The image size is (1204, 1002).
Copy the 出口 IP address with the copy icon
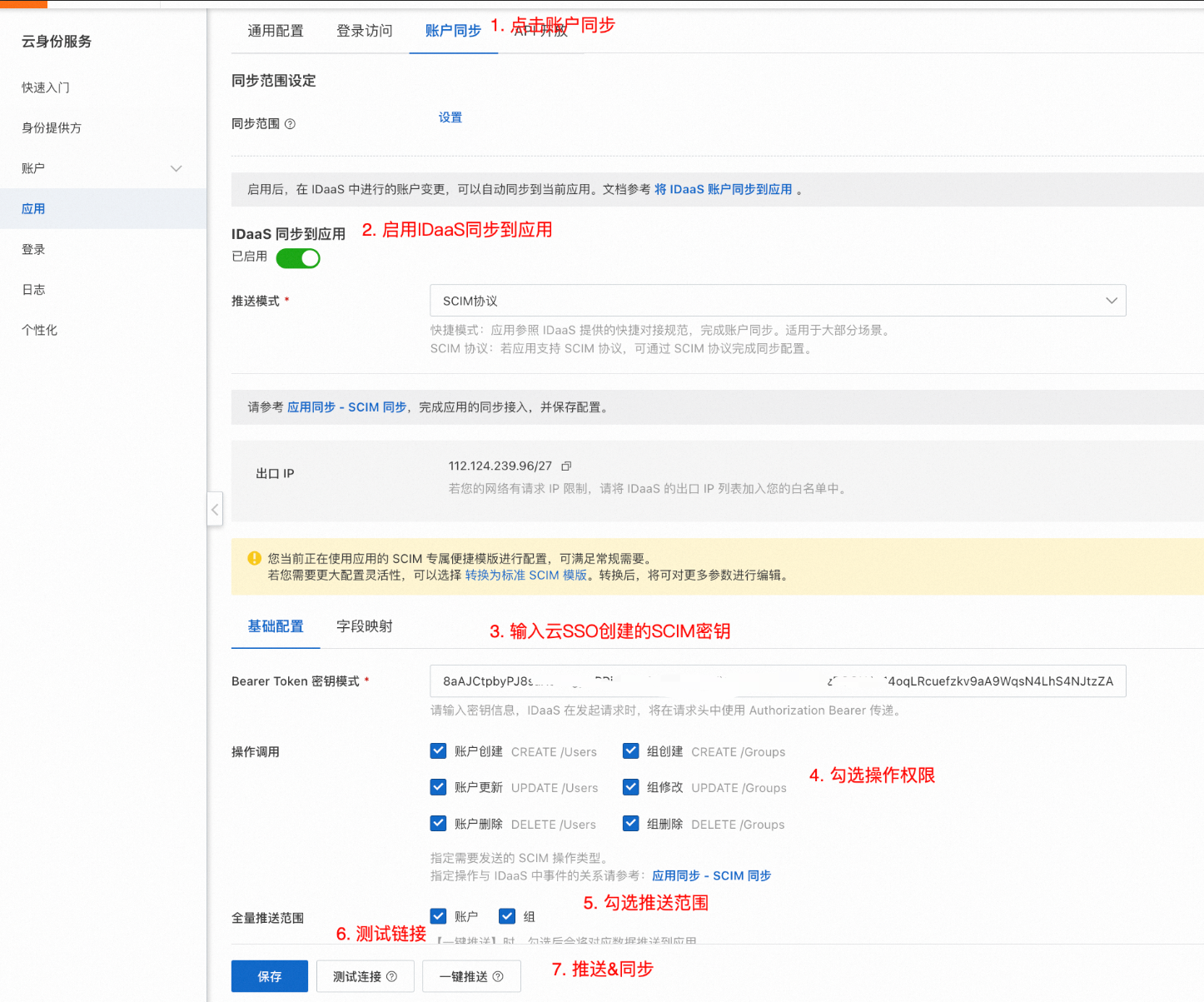pyautogui.click(x=566, y=466)
